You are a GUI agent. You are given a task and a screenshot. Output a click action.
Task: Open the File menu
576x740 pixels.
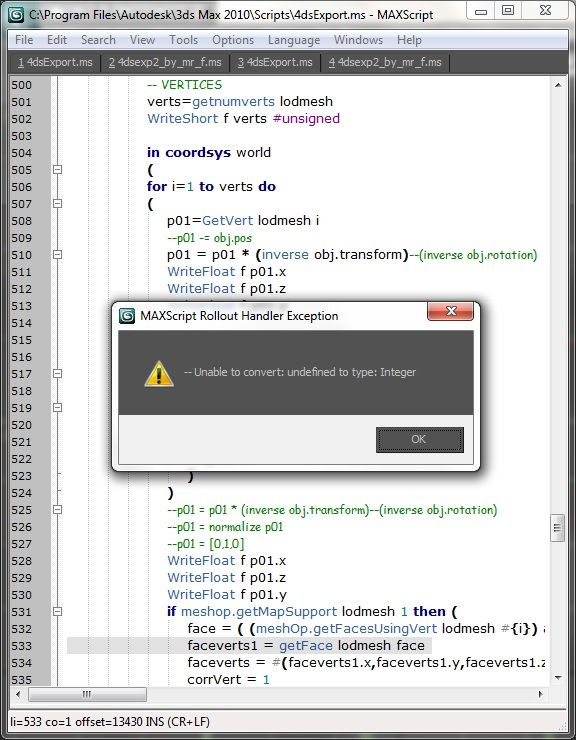click(x=24, y=40)
